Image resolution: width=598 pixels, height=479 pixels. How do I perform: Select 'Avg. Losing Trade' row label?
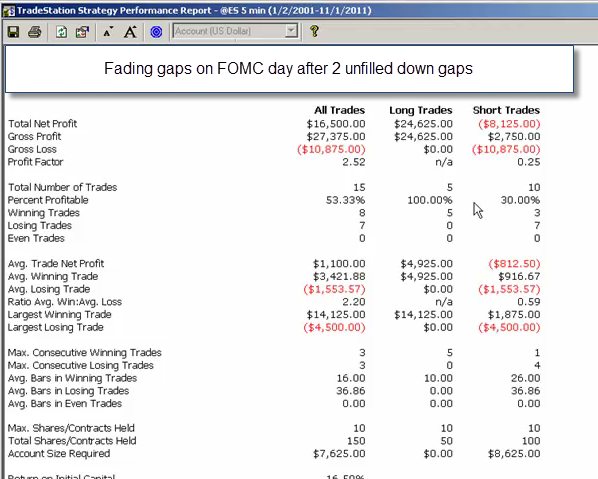(x=49, y=289)
